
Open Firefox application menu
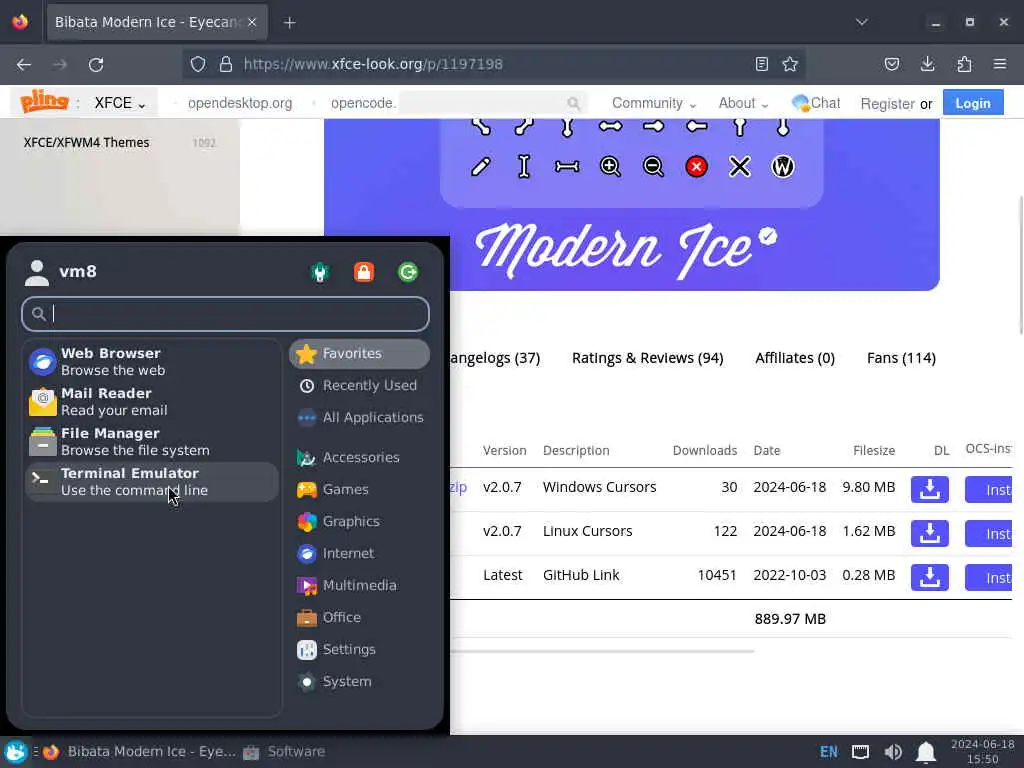1000,64
